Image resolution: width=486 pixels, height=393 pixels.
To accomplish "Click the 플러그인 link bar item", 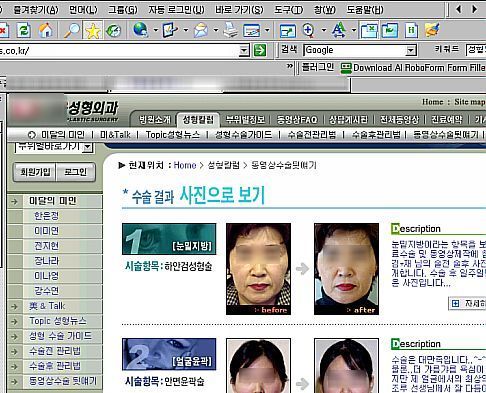I will 318,67.
